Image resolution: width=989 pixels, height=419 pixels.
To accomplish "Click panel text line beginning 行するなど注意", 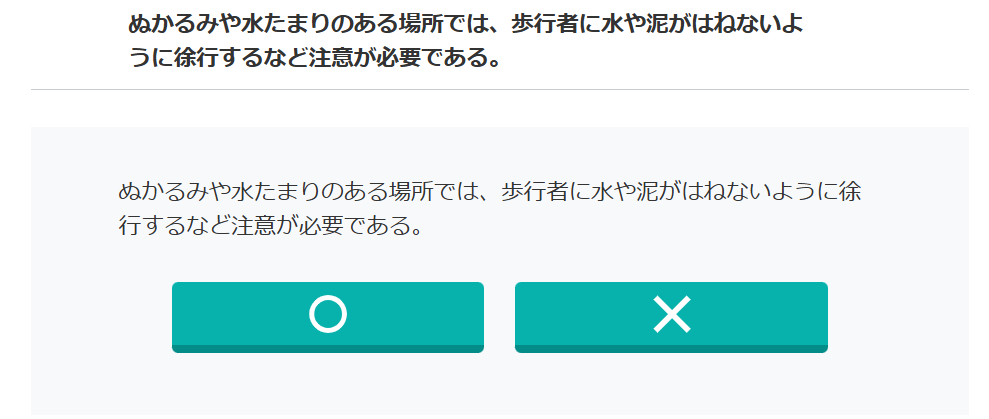I will pyautogui.click(x=270, y=226).
